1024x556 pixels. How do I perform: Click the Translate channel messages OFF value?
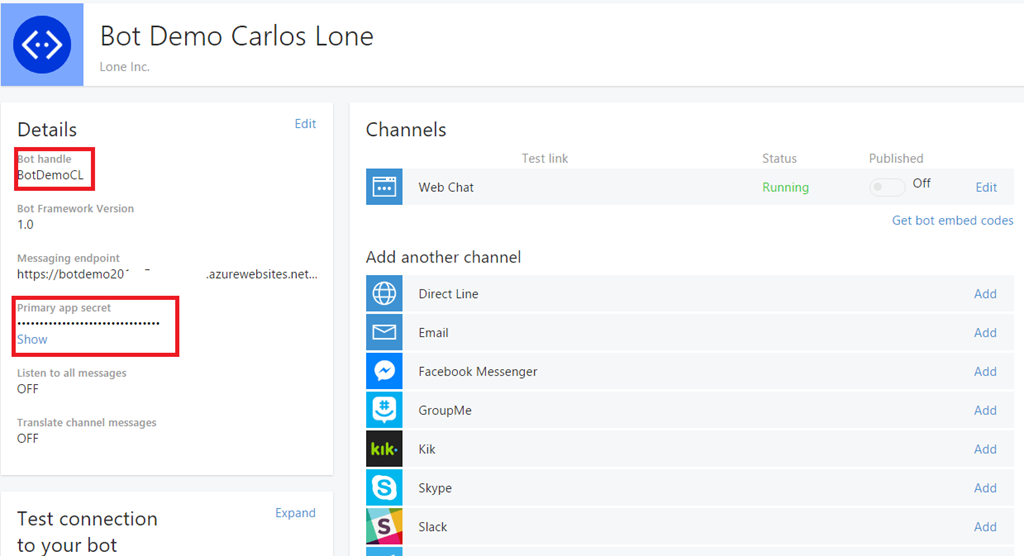pyautogui.click(x=28, y=438)
